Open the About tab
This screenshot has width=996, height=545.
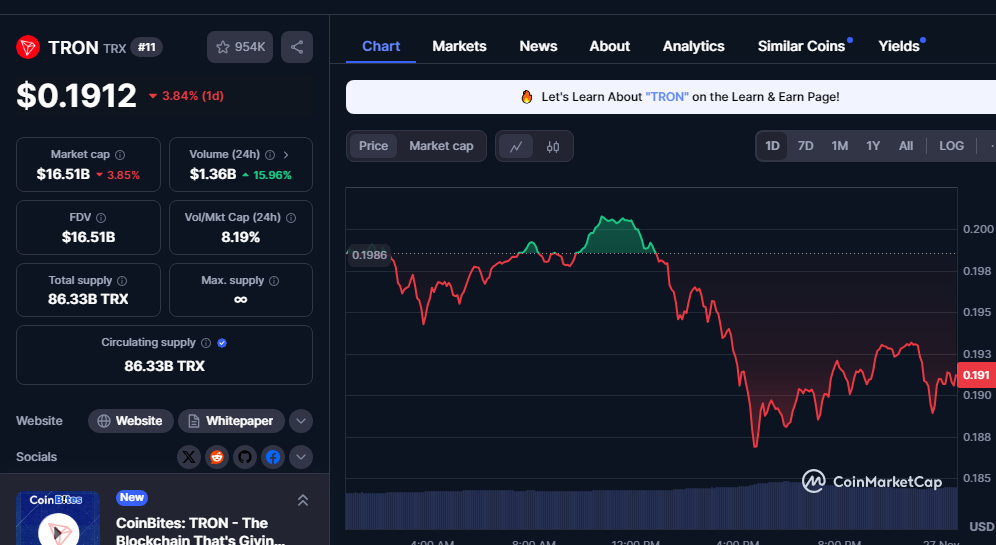coord(610,46)
